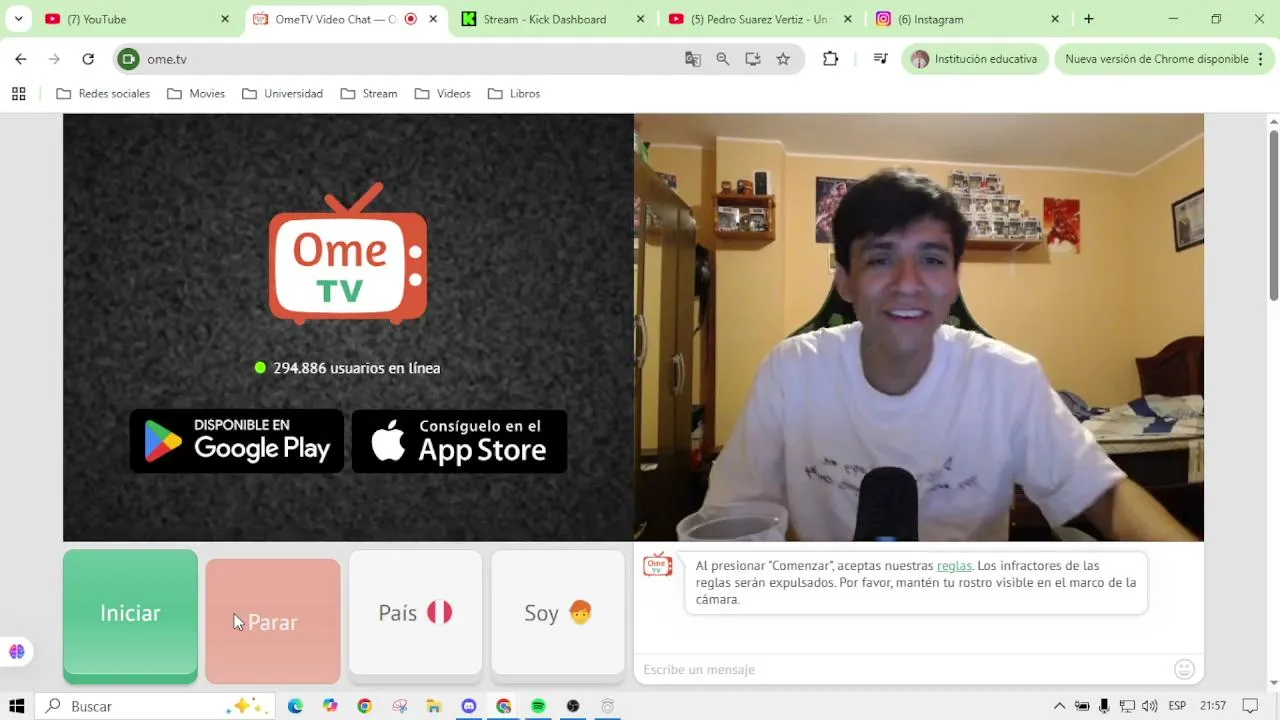Open Discord from taskbar
Screen dimensions: 1280x720
point(469,706)
